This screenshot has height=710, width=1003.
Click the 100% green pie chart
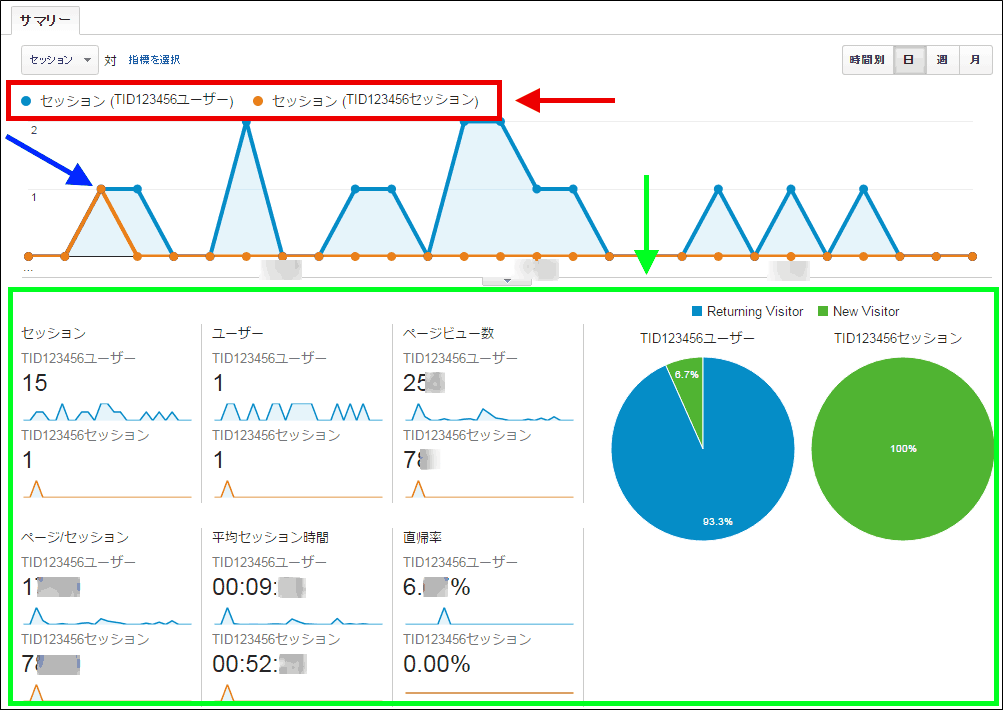coord(903,448)
